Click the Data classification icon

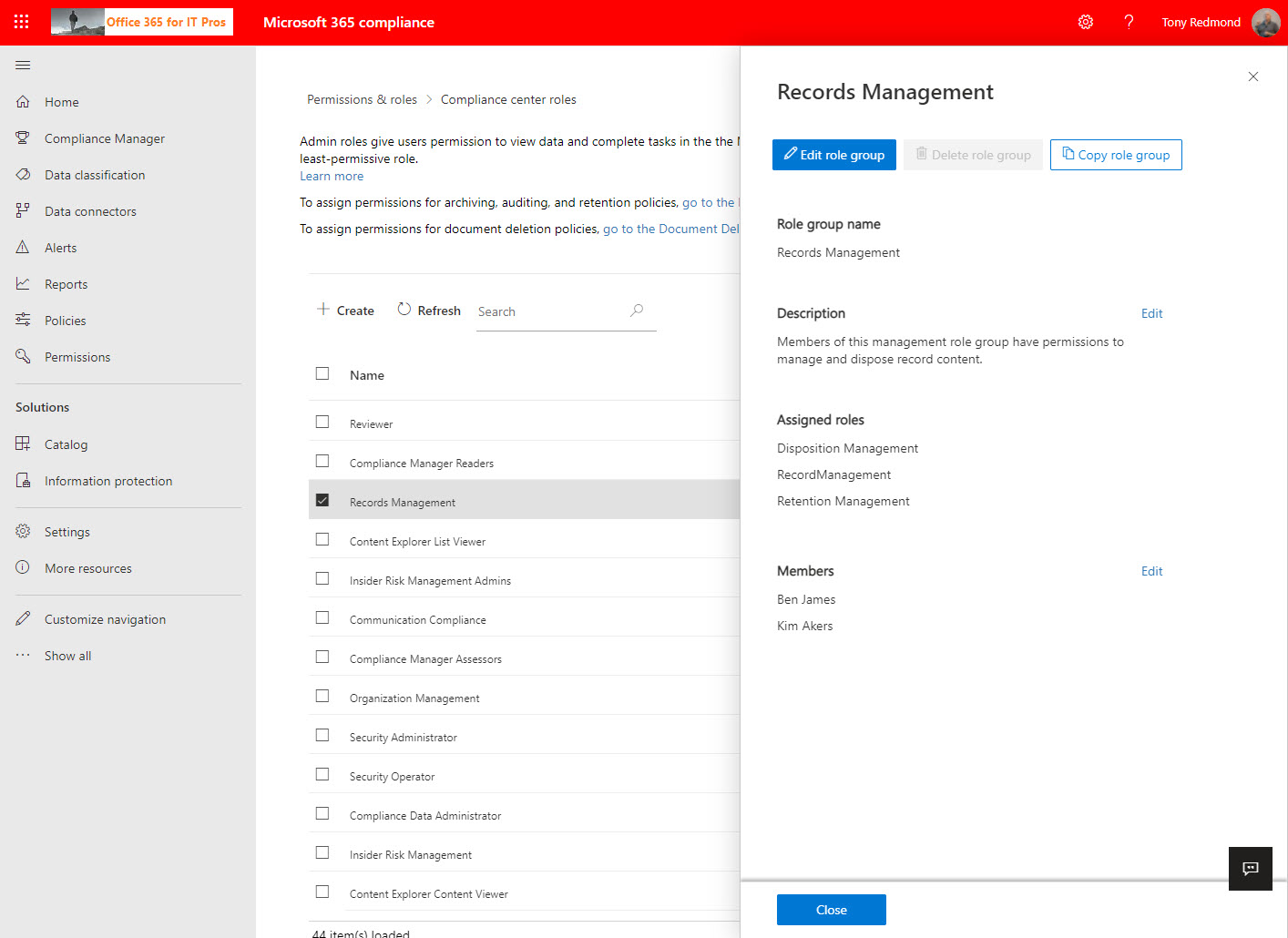pyautogui.click(x=23, y=174)
